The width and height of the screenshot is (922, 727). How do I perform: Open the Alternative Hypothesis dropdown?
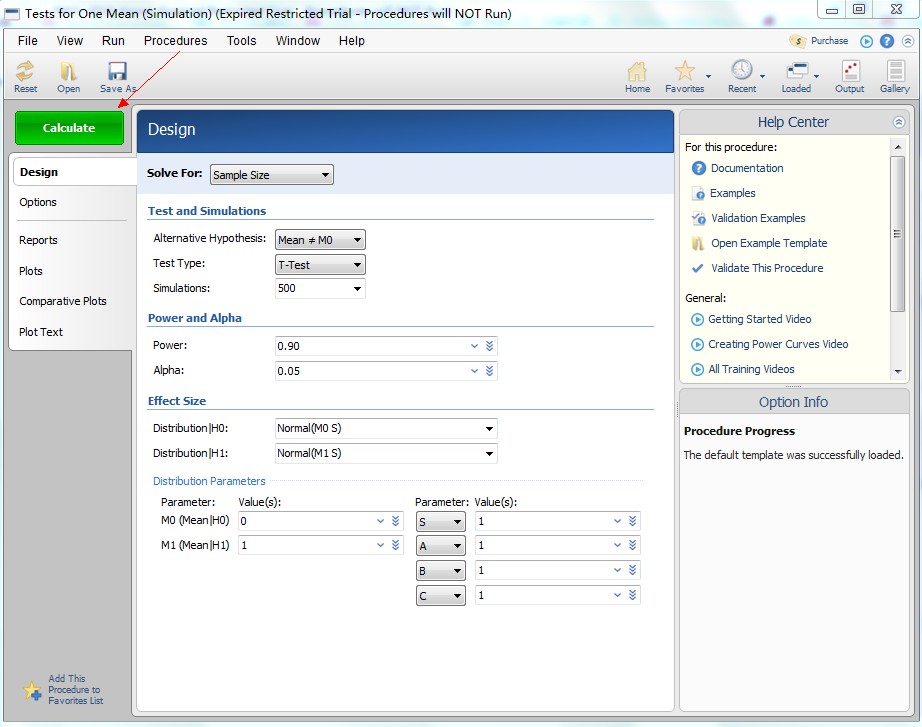coord(320,240)
